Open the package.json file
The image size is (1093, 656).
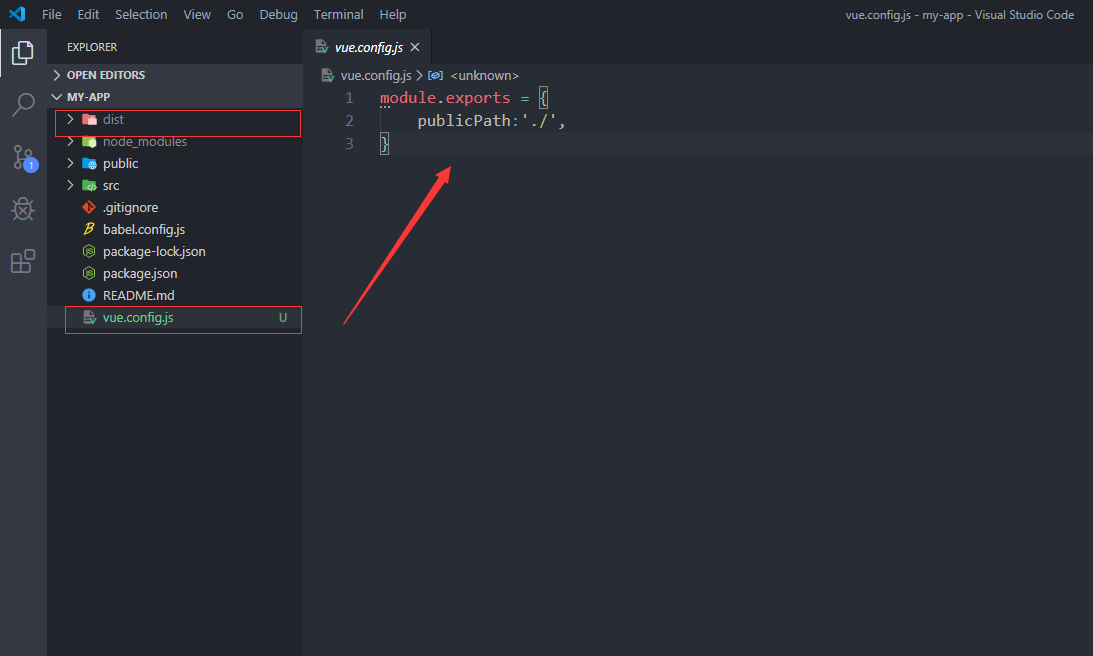tap(140, 273)
